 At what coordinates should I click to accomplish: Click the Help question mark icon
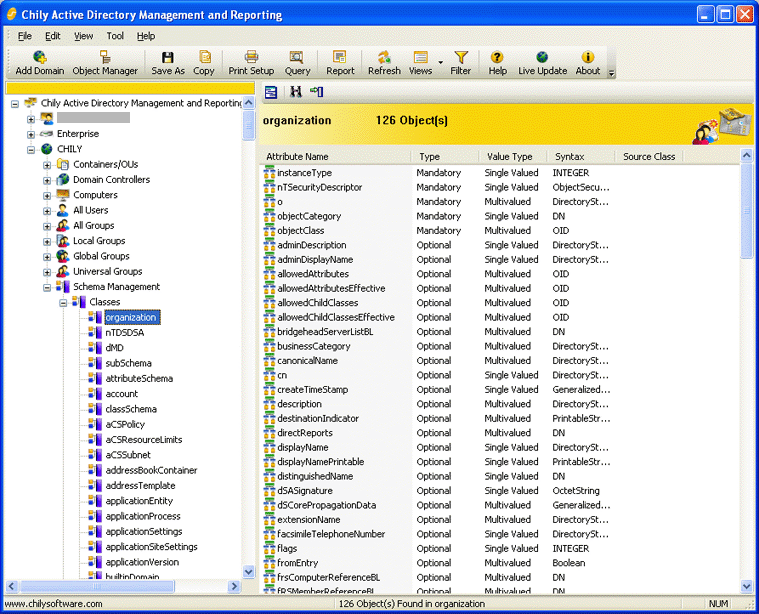[x=497, y=63]
